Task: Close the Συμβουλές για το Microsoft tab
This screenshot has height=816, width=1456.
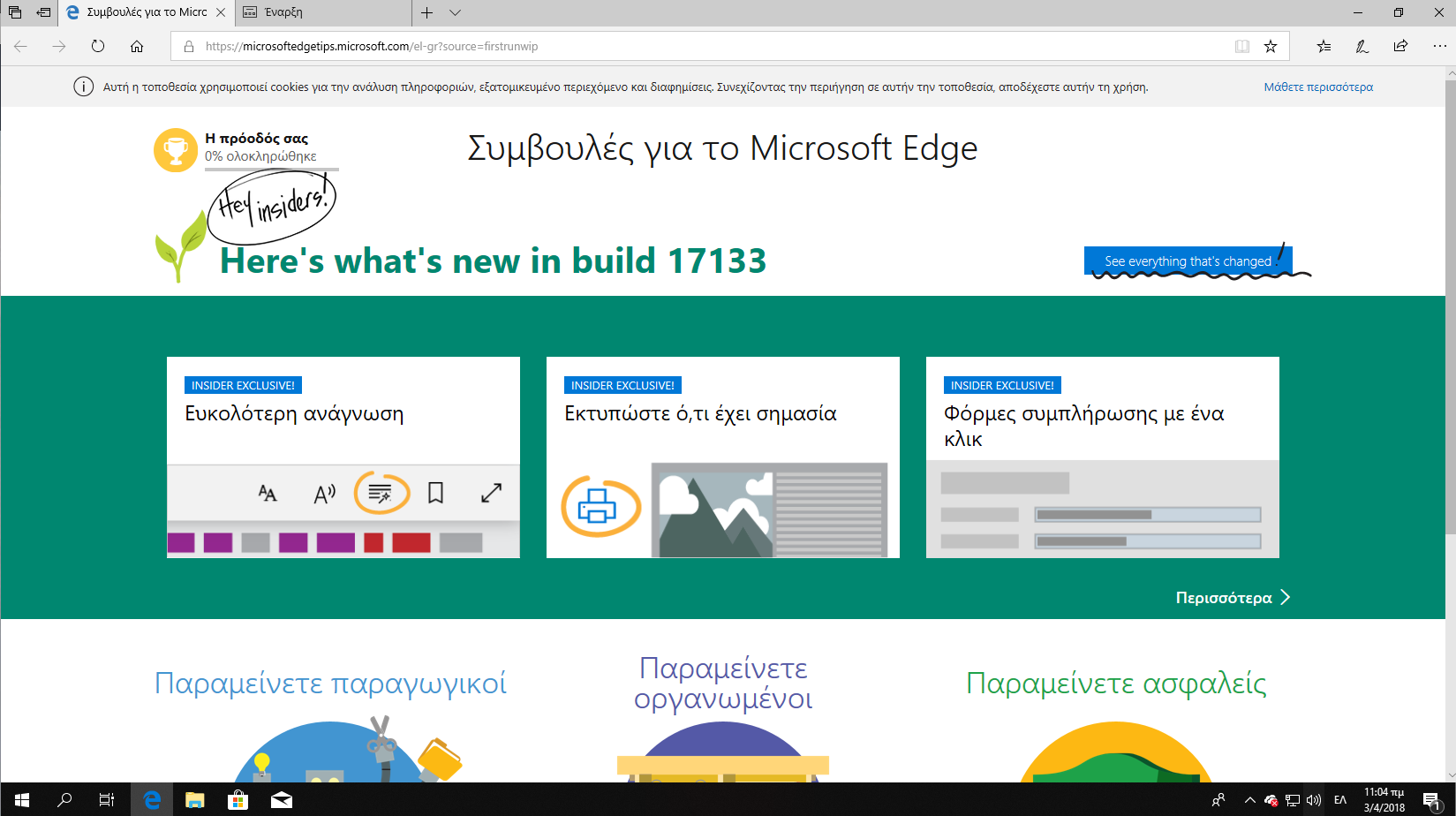Action: click(221, 12)
